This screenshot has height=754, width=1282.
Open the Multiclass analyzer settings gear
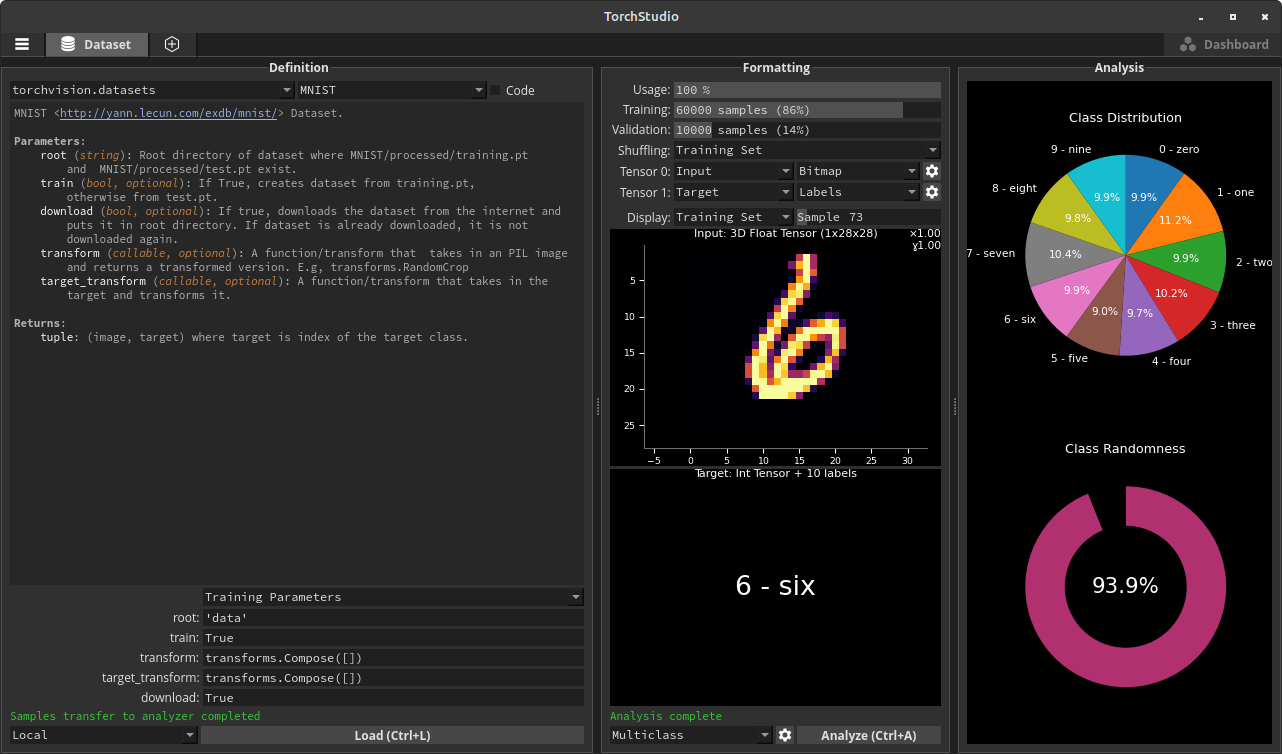click(785, 735)
